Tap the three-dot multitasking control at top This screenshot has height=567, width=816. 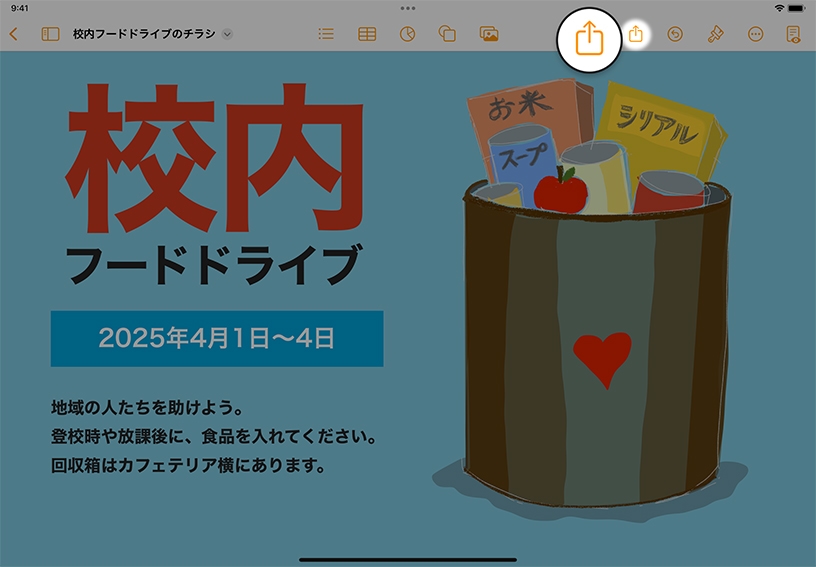coord(408,8)
